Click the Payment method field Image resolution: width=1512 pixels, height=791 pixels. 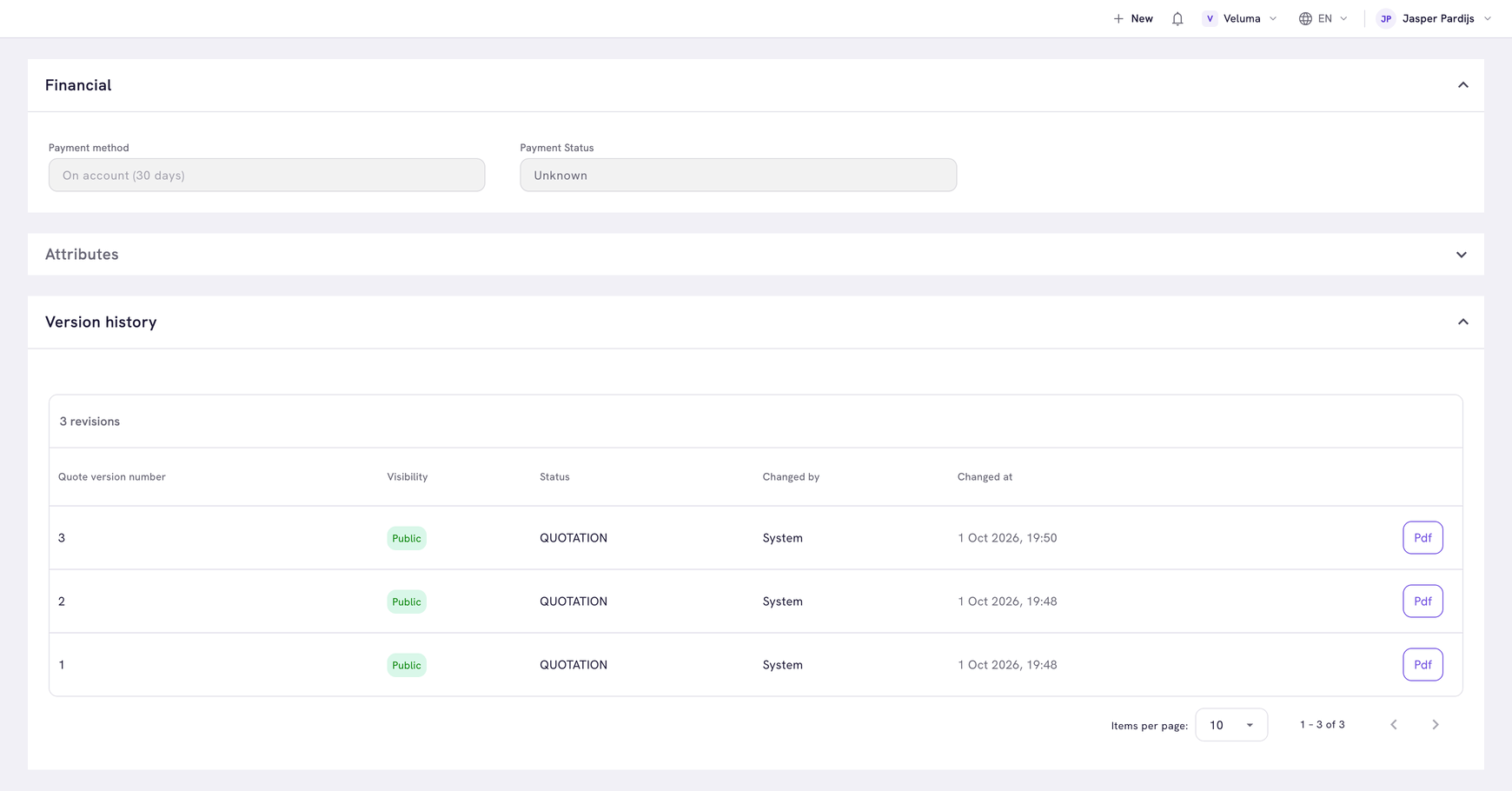[267, 175]
